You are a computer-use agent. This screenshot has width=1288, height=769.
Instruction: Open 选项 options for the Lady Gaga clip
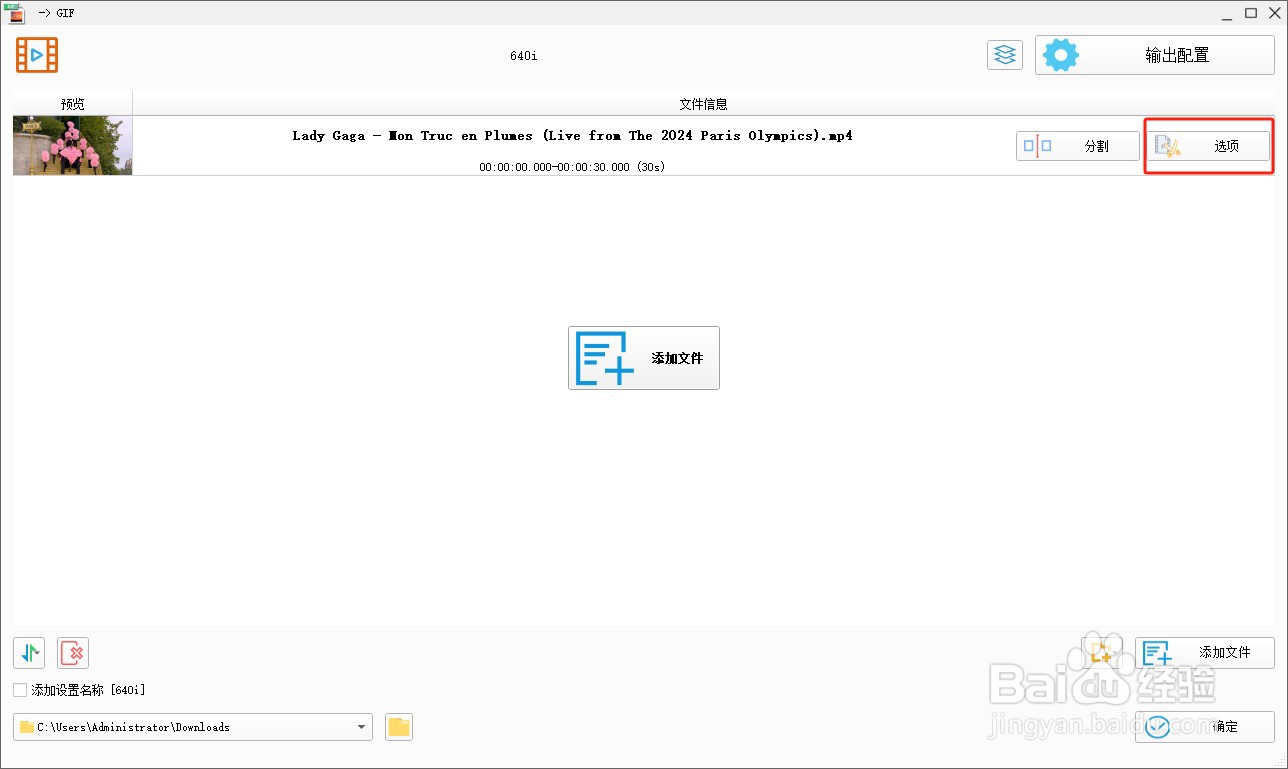pyautogui.click(x=1208, y=146)
